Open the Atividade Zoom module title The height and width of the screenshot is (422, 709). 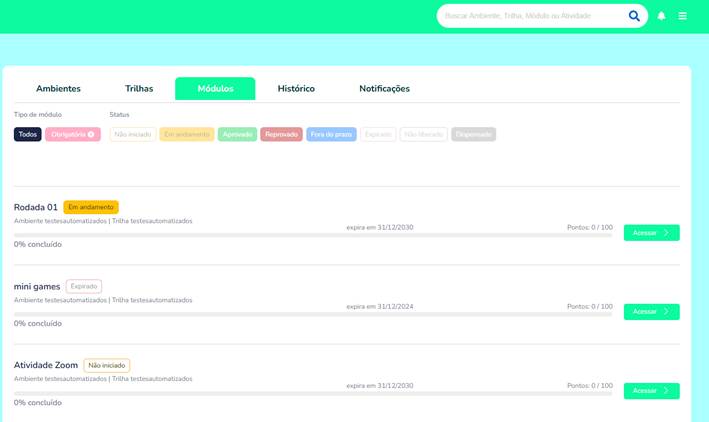click(46, 365)
